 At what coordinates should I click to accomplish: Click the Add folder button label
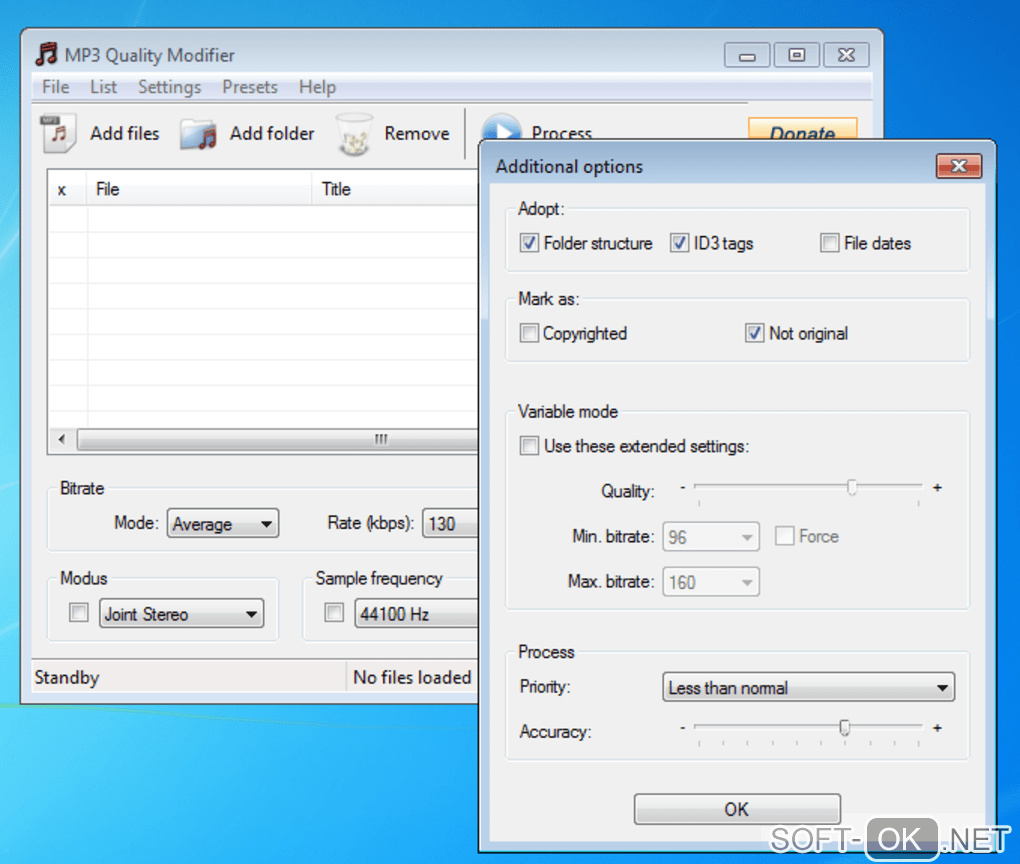[x=272, y=133]
